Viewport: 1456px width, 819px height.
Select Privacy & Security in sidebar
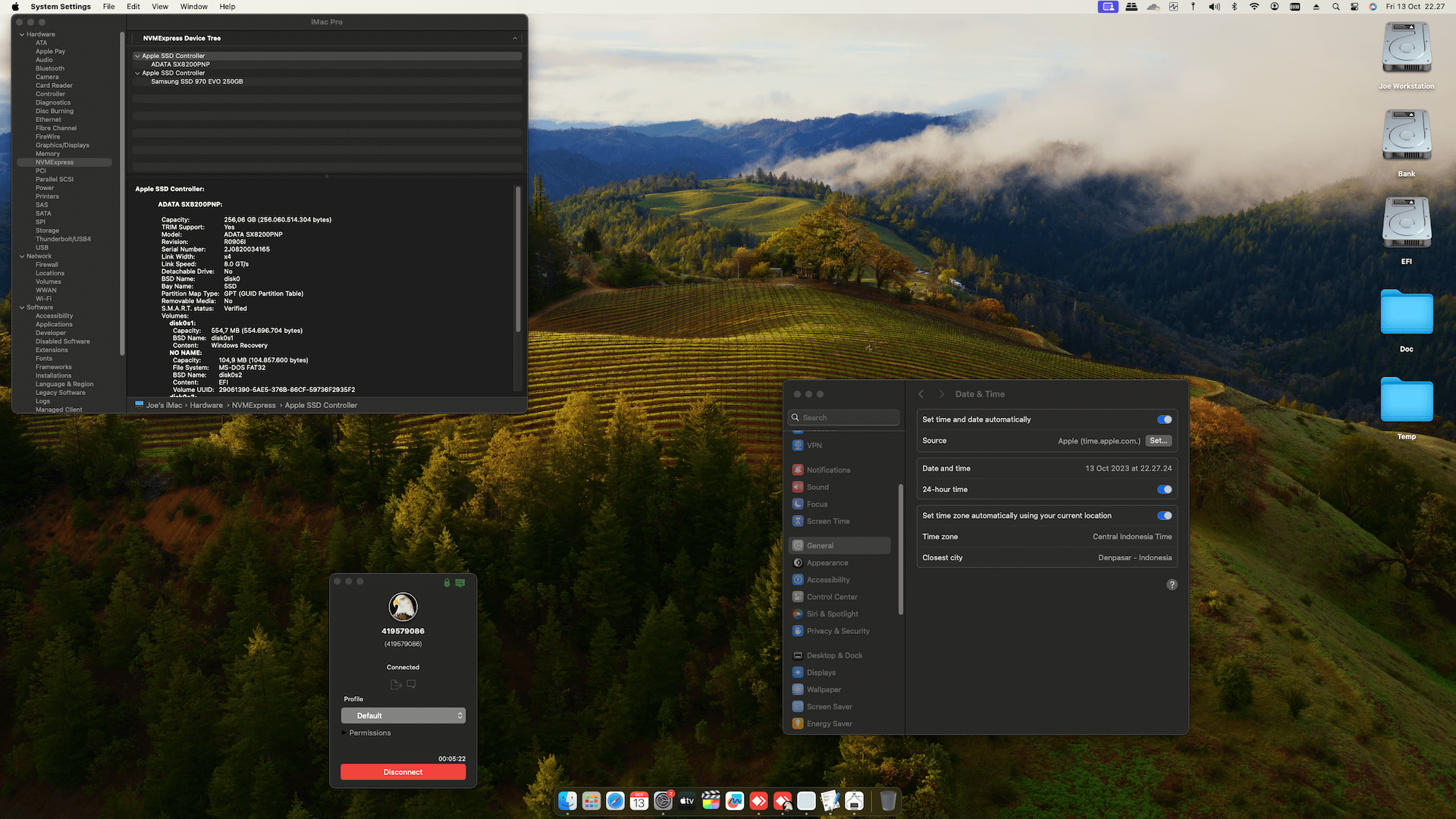[837, 631]
